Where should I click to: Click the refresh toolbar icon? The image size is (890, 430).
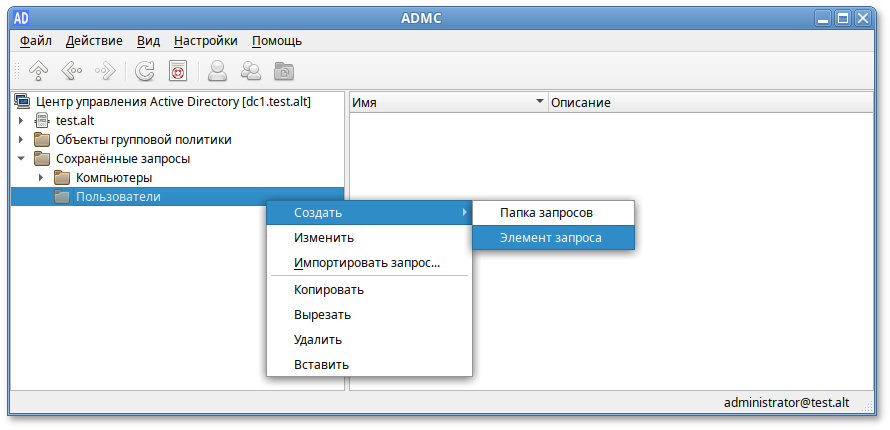pyautogui.click(x=145, y=71)
